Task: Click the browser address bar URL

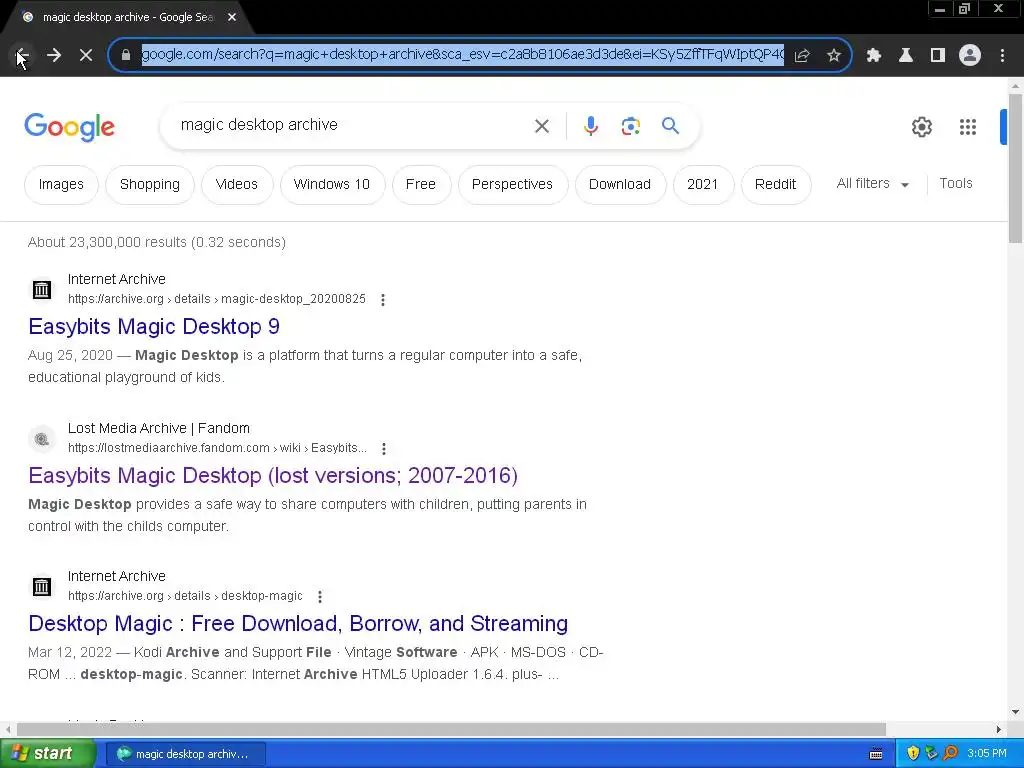Action: [x=462, y=55]
